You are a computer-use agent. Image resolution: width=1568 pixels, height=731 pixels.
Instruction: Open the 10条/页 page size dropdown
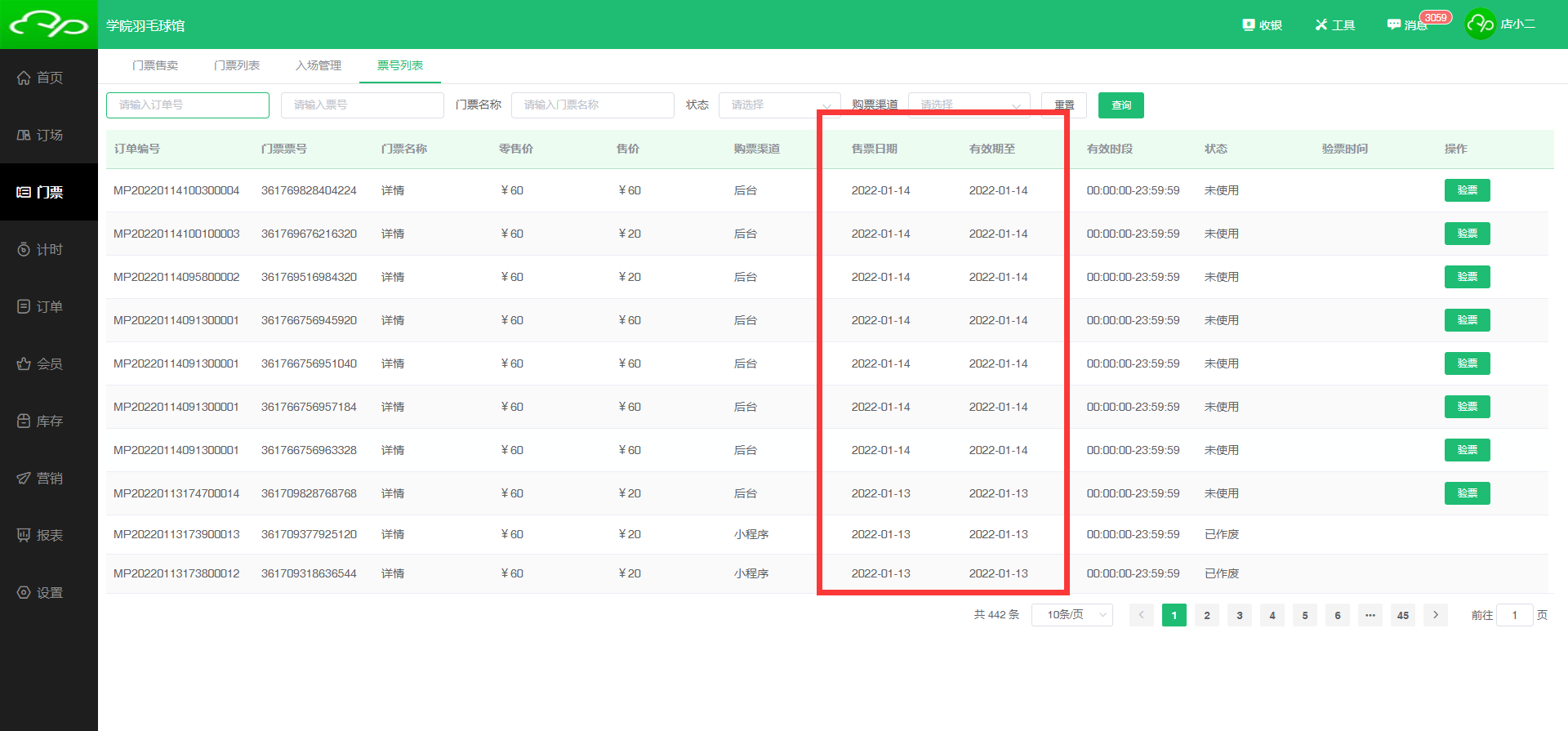click(x=1071, y=615)
